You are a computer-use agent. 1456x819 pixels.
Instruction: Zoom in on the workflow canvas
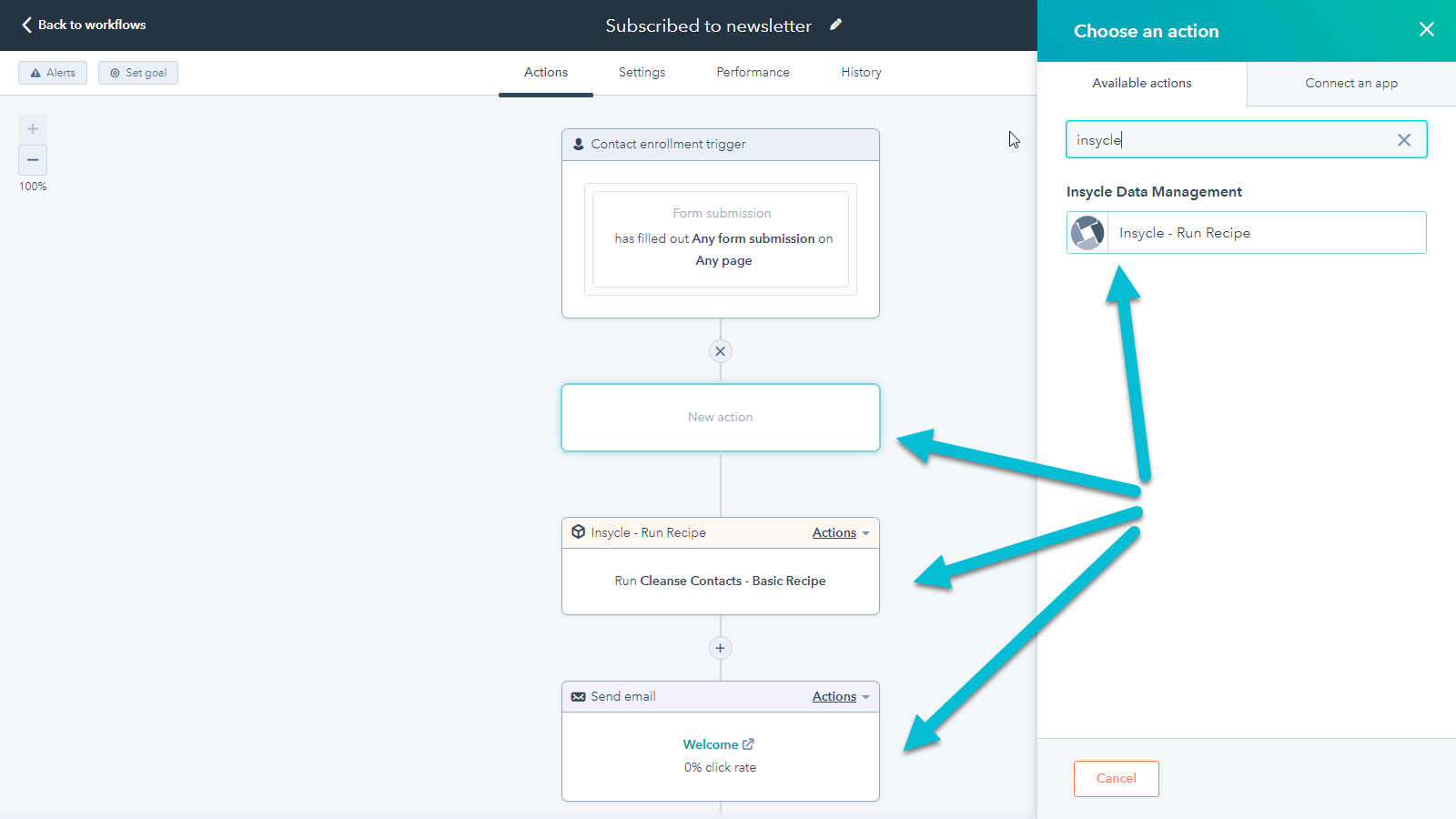[32, 128]
